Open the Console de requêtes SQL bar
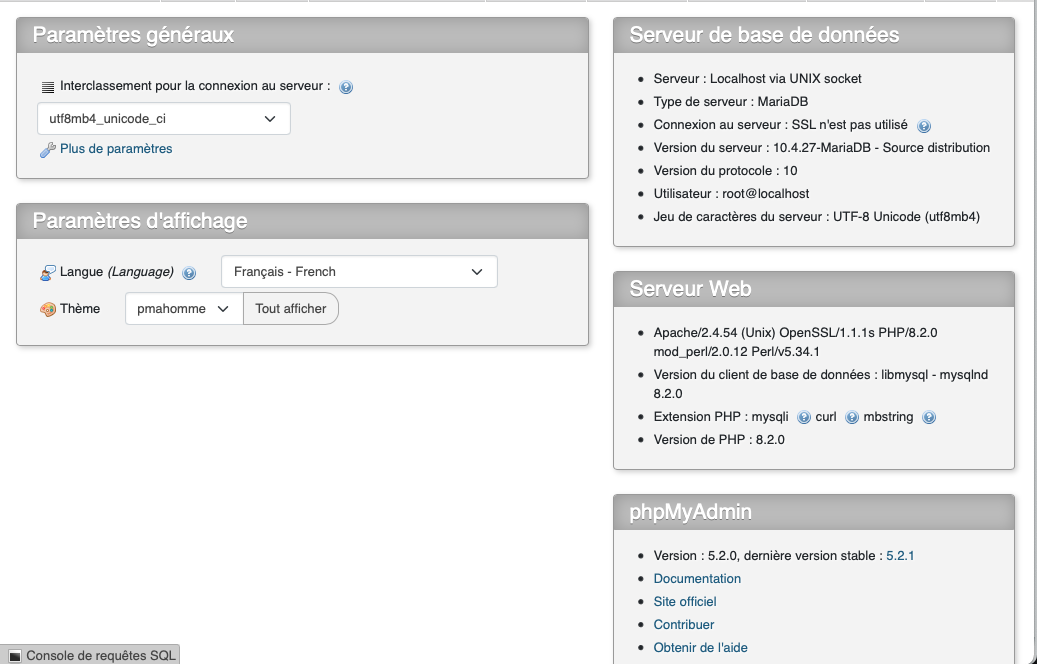Image resolution: width=1037 pixels, height=664 pixels. (x=100, y=656)
